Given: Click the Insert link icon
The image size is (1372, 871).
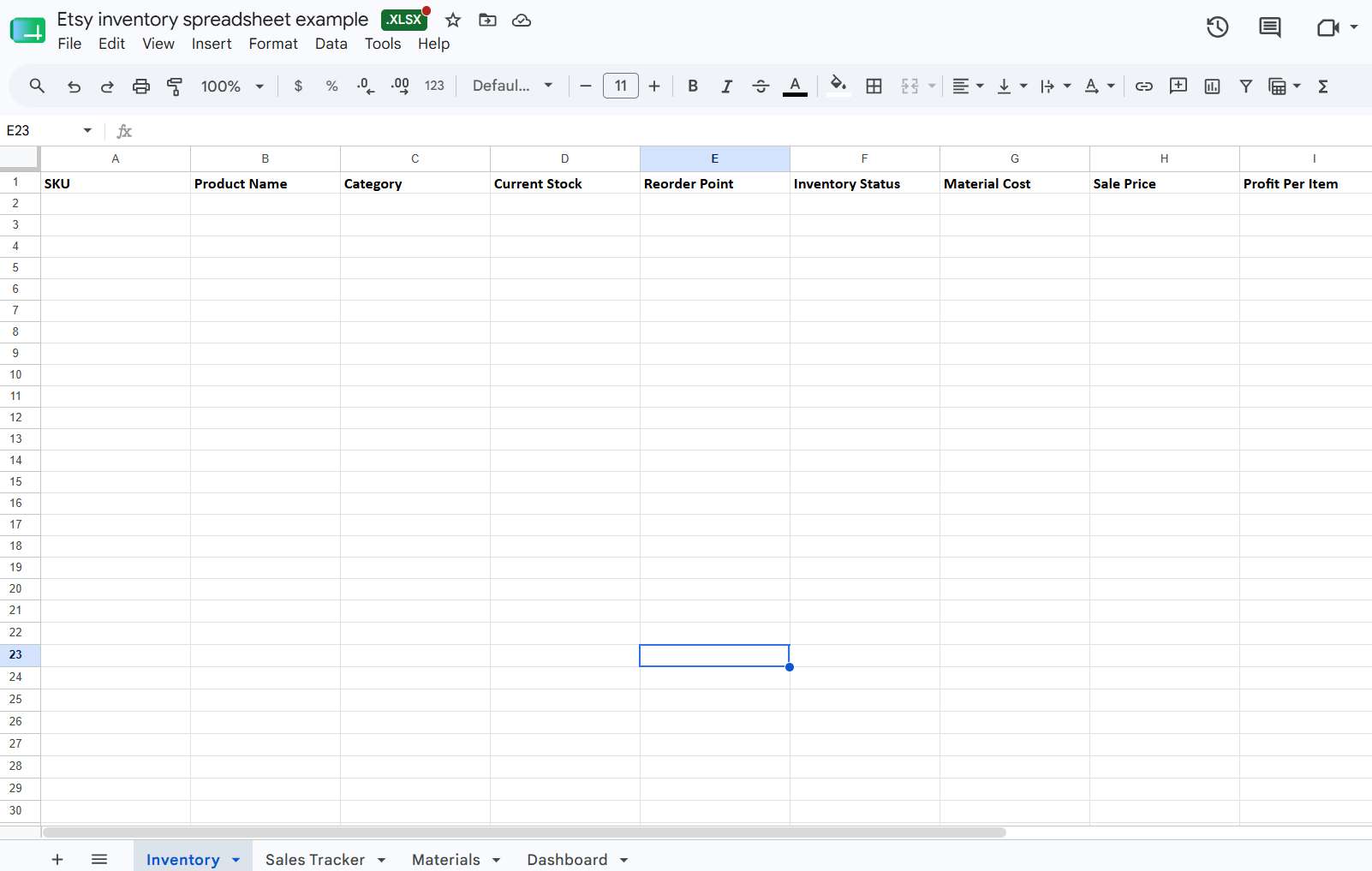Looking at the screenshot, I should [x=1144, y=86].
